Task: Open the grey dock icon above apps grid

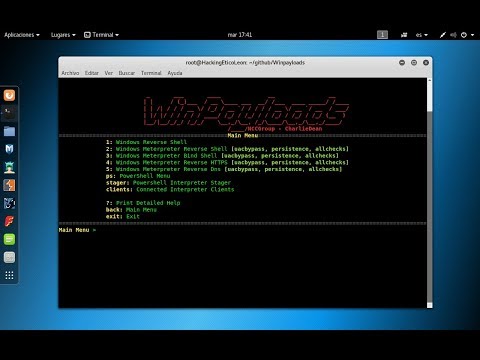Action: [9, 257]
